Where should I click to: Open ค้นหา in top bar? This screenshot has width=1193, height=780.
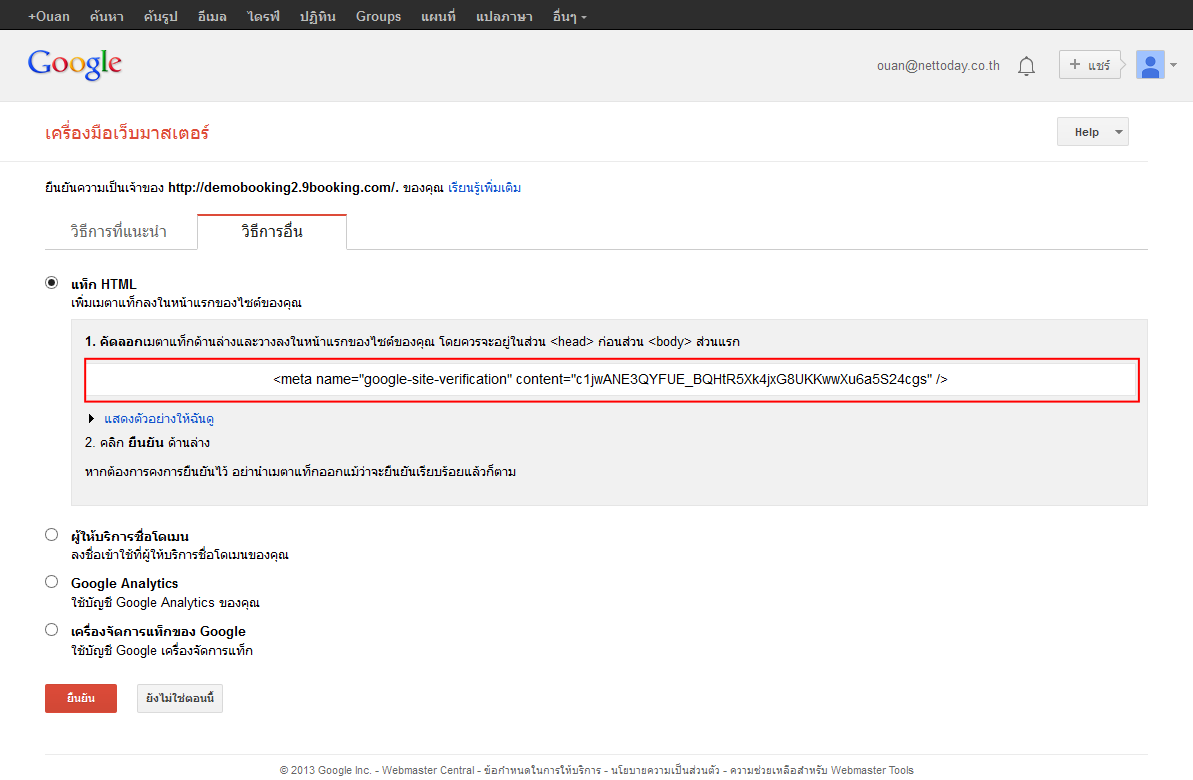(107, 16)
